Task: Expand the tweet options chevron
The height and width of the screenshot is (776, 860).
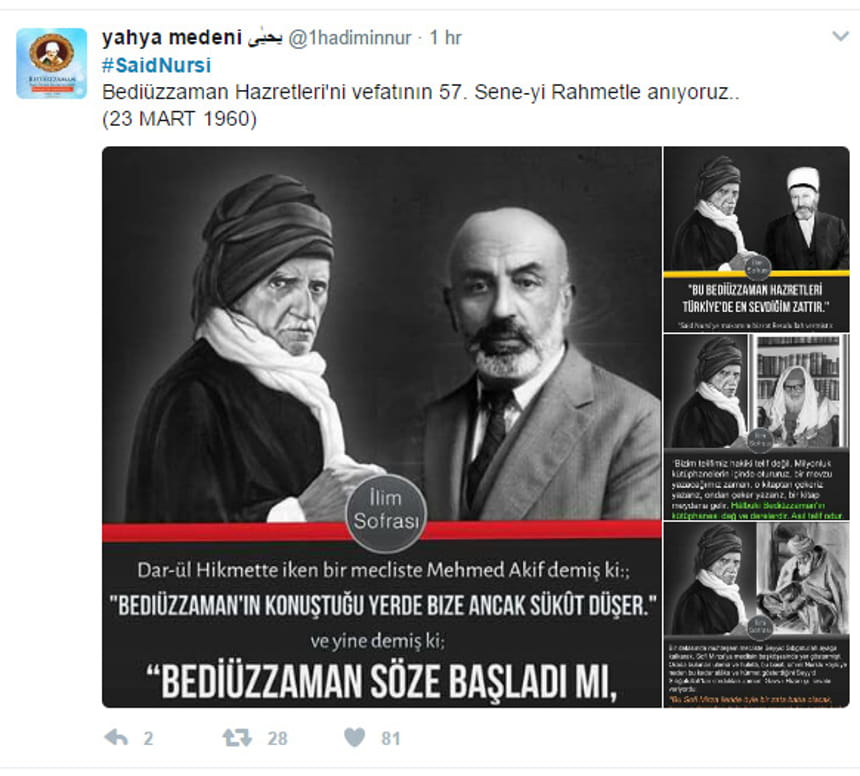Action: pos(840,37)
